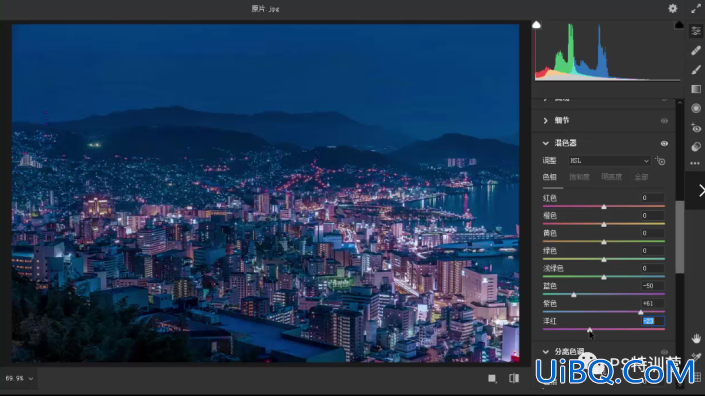The height and width of the screenshot is (396, 705).
Task: Click the highlighted 洋红 value field
Action: (652, 321)
